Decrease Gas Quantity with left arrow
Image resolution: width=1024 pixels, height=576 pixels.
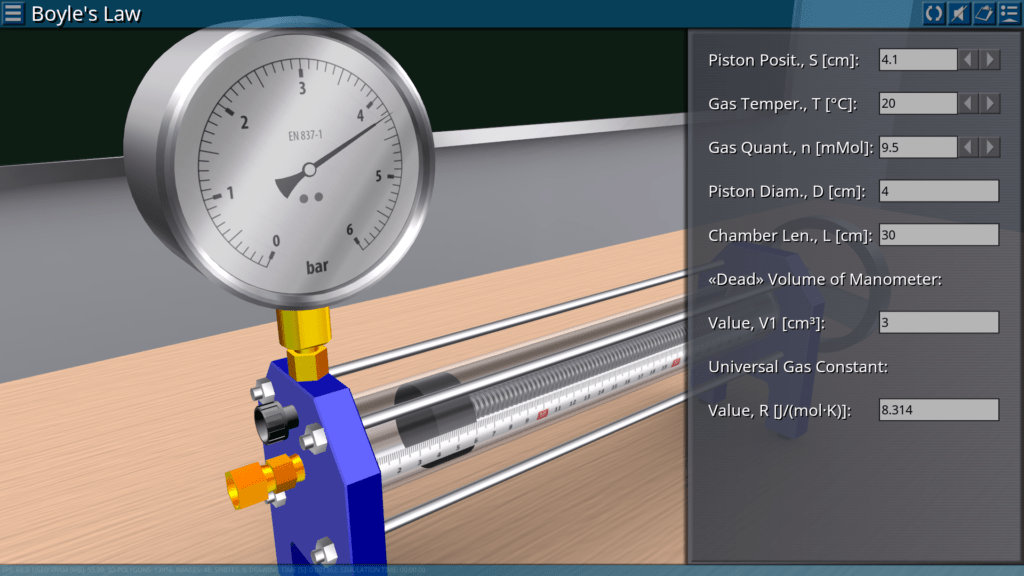(x=969, y=147)
